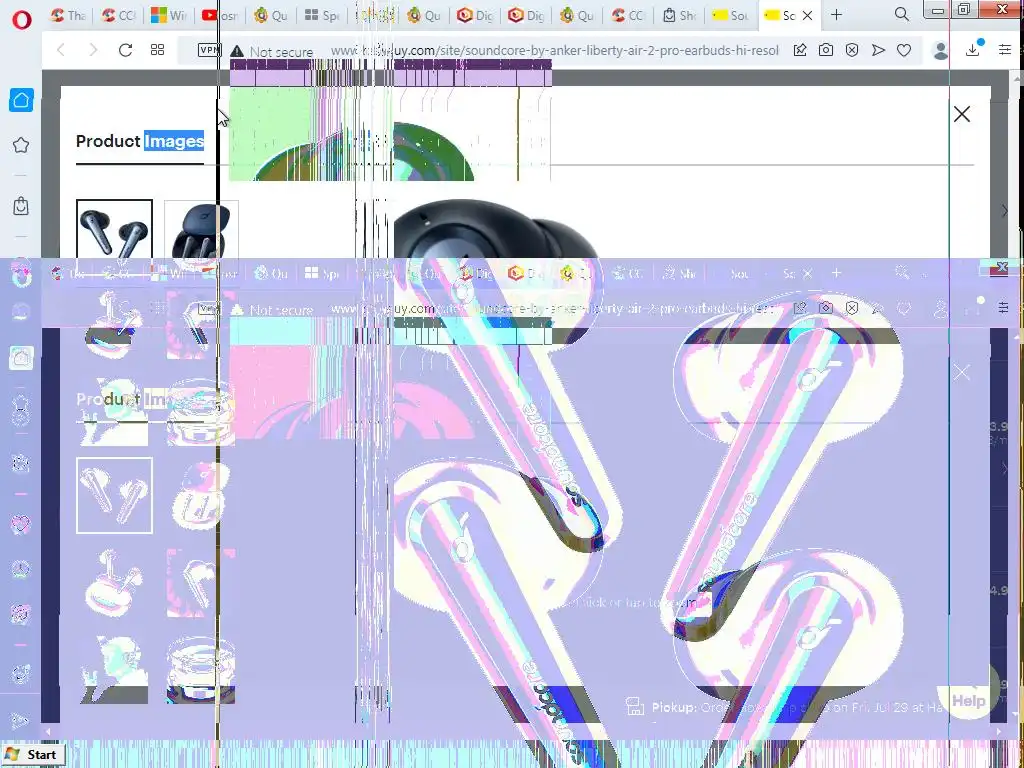The height and width of the screenshot is (768, 1024).
Task: Go forward using the forward arrow
Action: 93,50
